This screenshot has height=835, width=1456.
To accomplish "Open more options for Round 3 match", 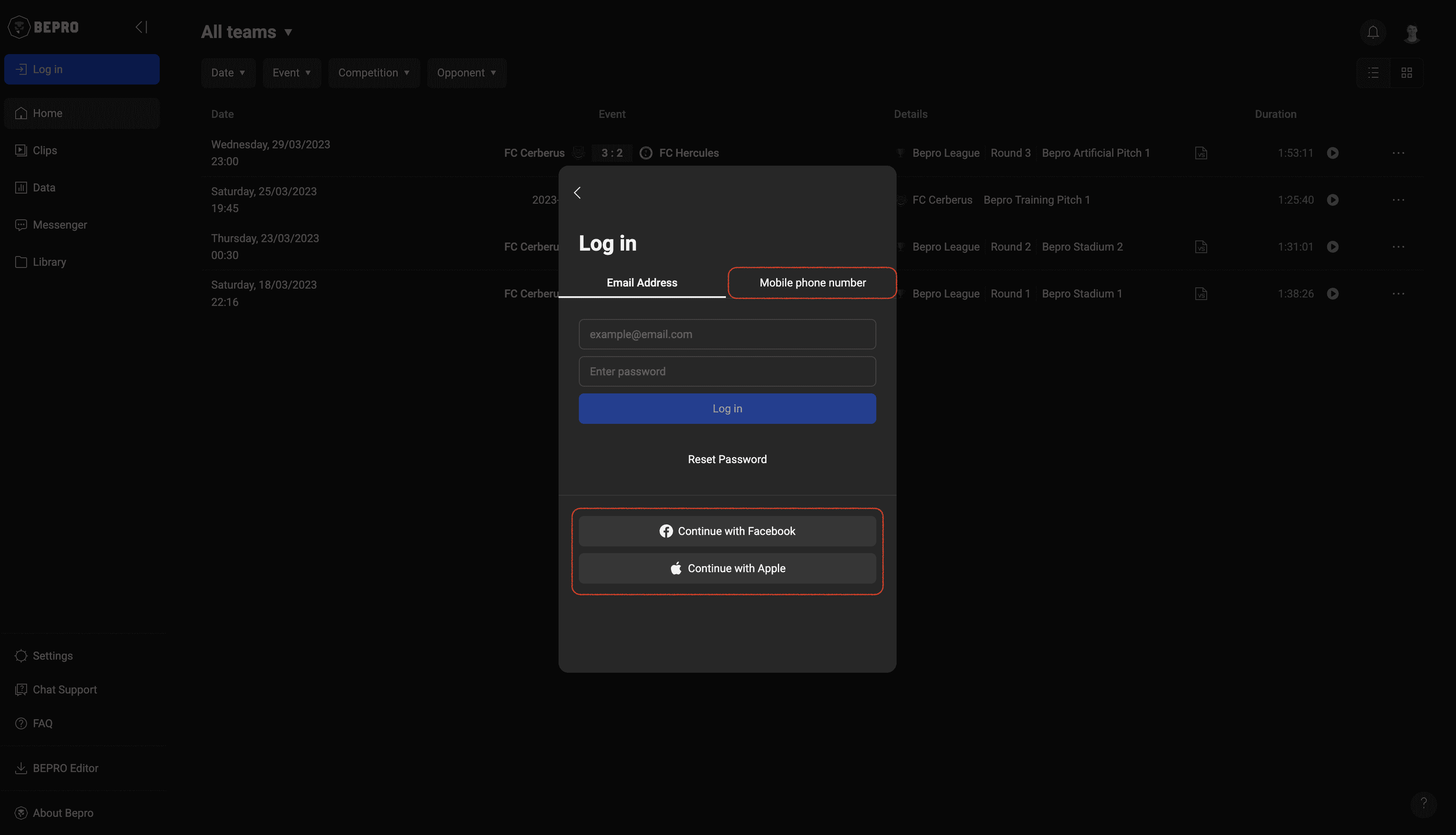I will (x=1398, y=153).
